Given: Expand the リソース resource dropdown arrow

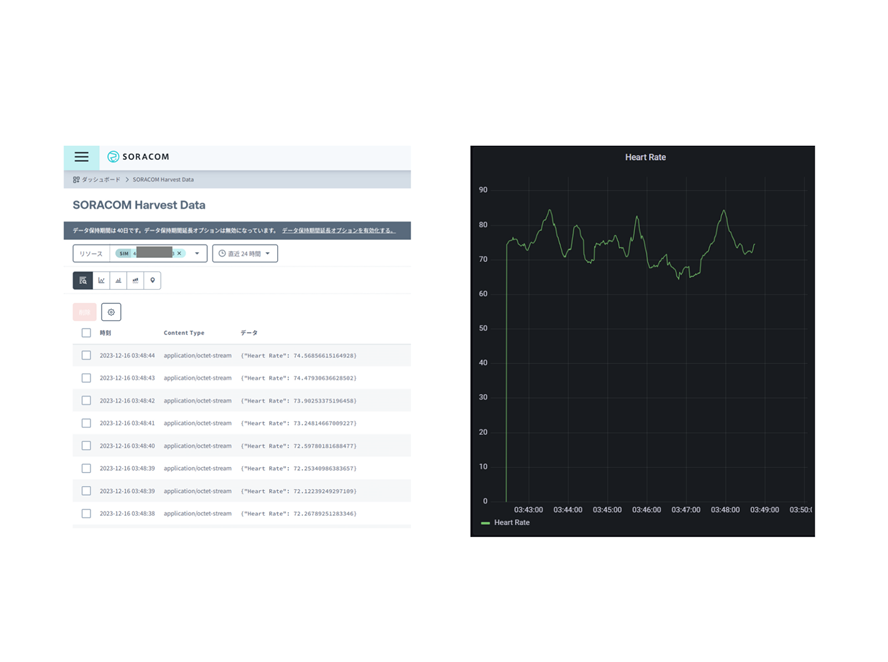Looking at the screenshot, I should click(197, 254).
